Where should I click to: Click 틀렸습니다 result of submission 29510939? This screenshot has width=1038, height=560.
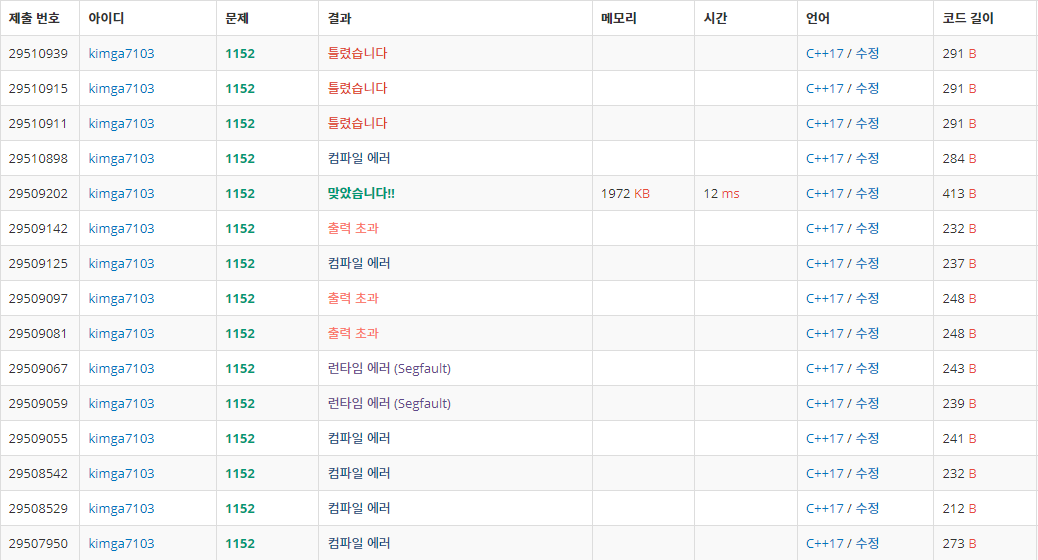(x=357, y=53)
